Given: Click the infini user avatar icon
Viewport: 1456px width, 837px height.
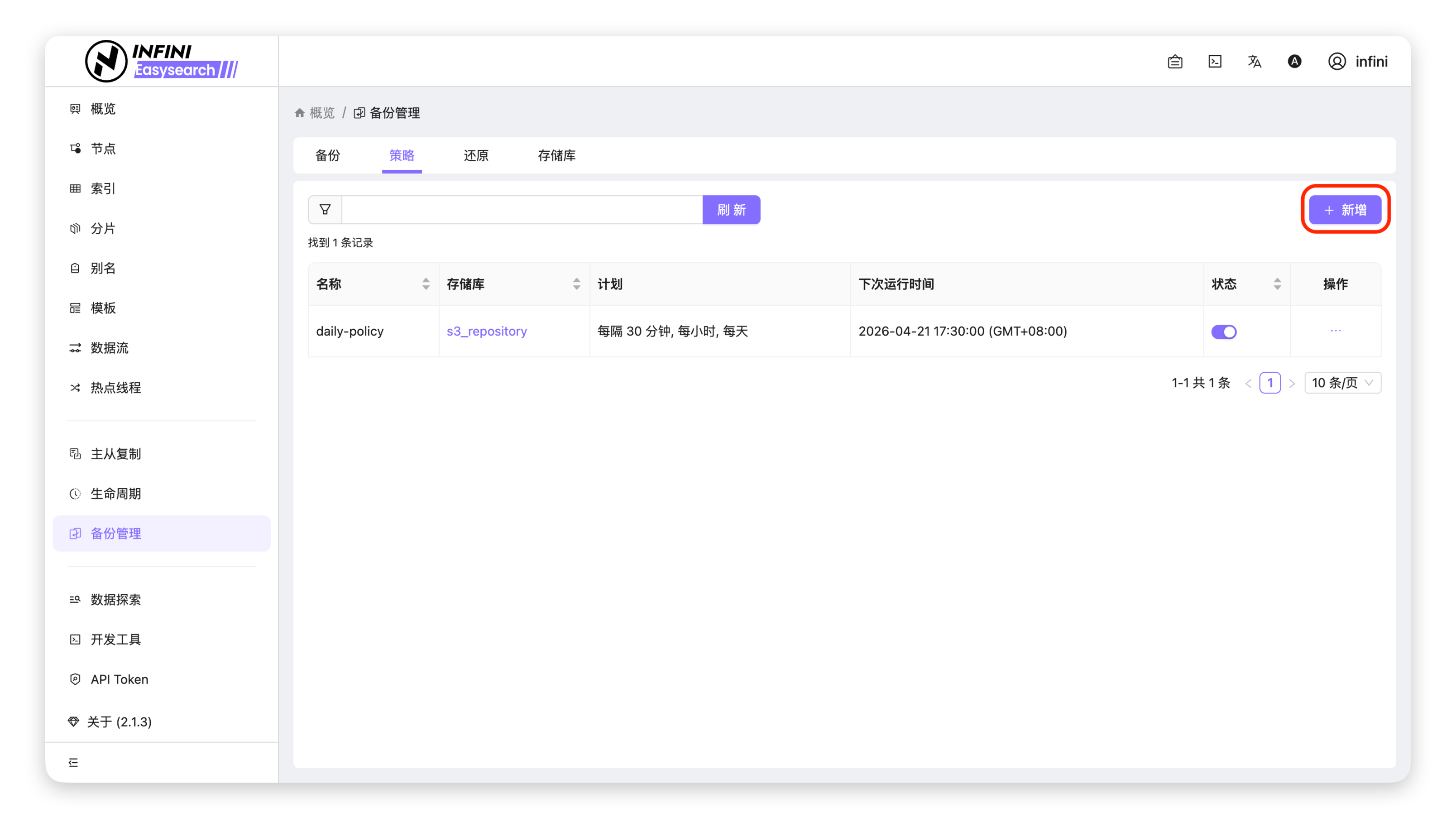Looking at the screenshot, I should tap(1336, 62).
